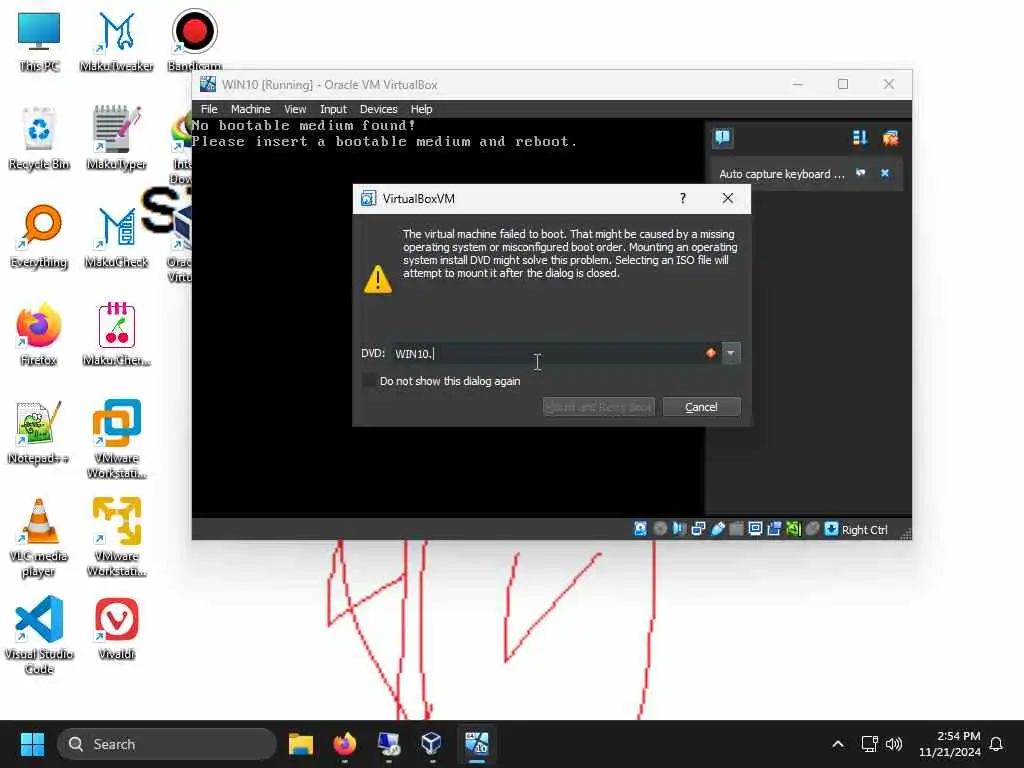Click the Mount and Retry Boot button
The image size is (1024, 768).
[x=598, y=407]
